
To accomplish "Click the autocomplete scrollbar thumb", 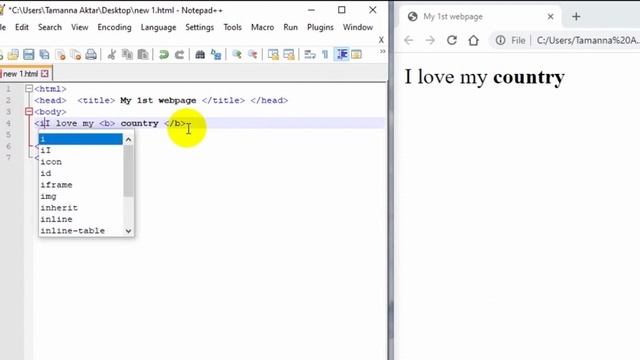I will (x=128, y=171).
